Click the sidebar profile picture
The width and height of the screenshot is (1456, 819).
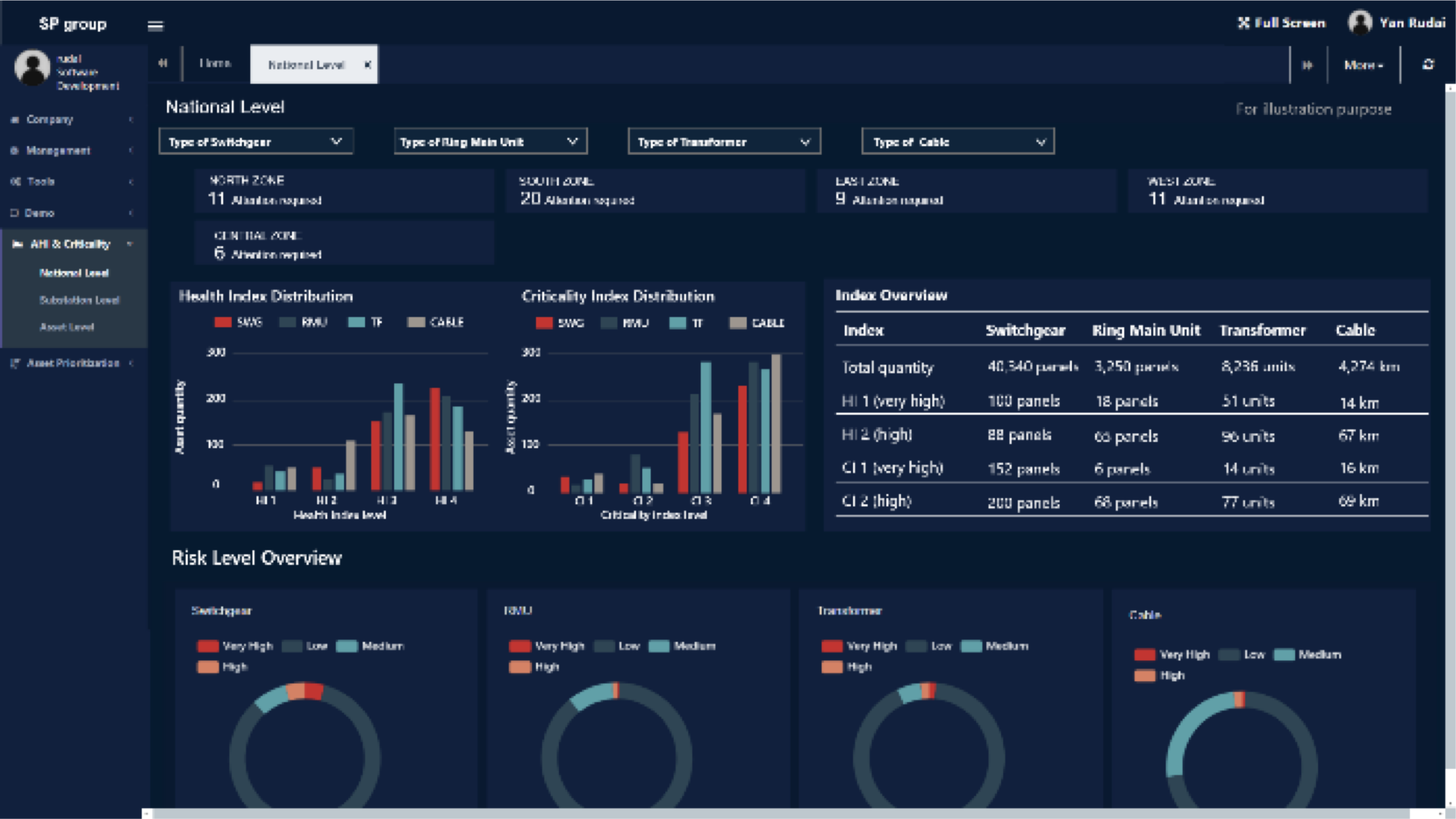(32, 69)
